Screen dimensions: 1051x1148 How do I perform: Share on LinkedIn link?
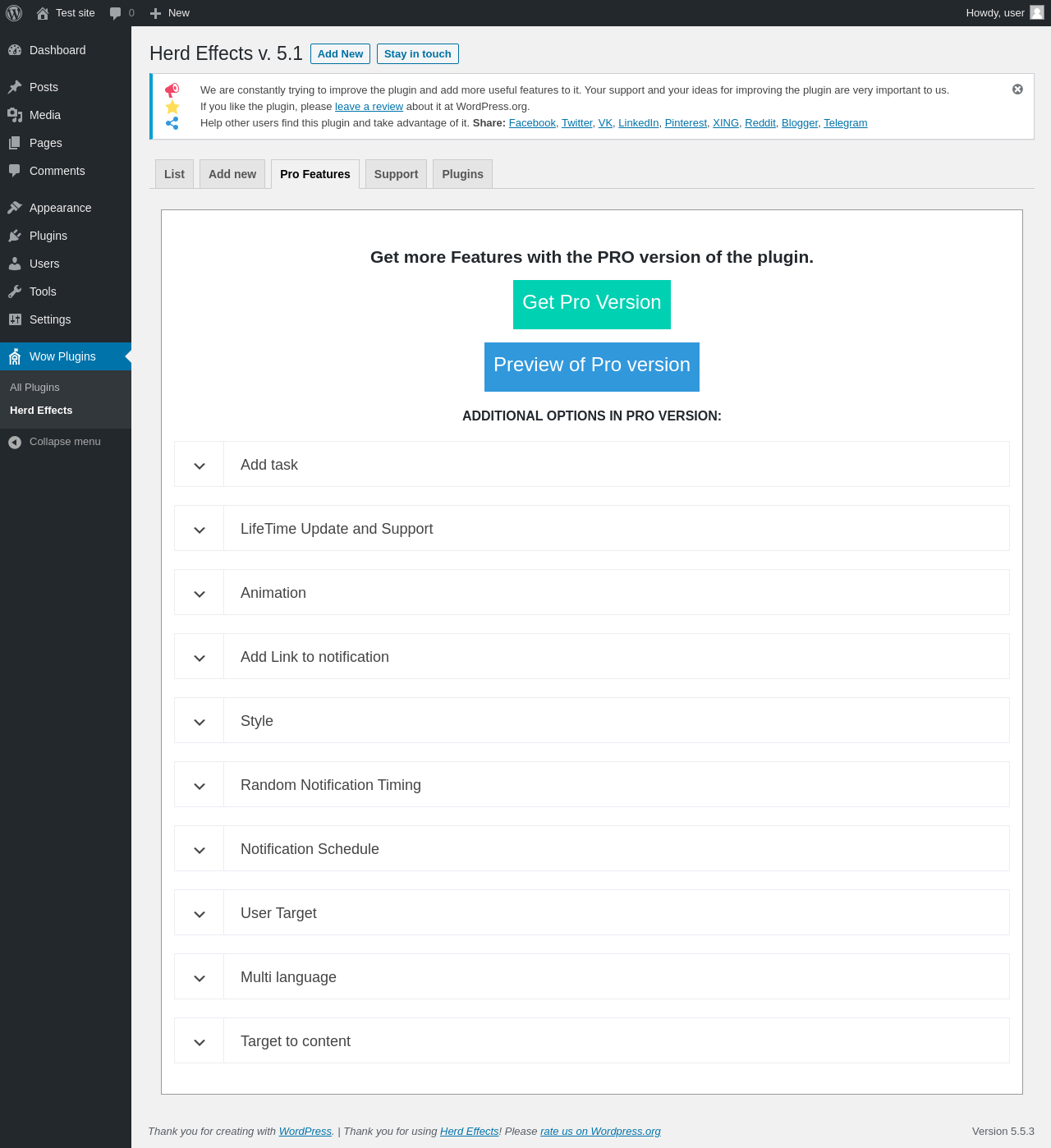tap(639, 123)
